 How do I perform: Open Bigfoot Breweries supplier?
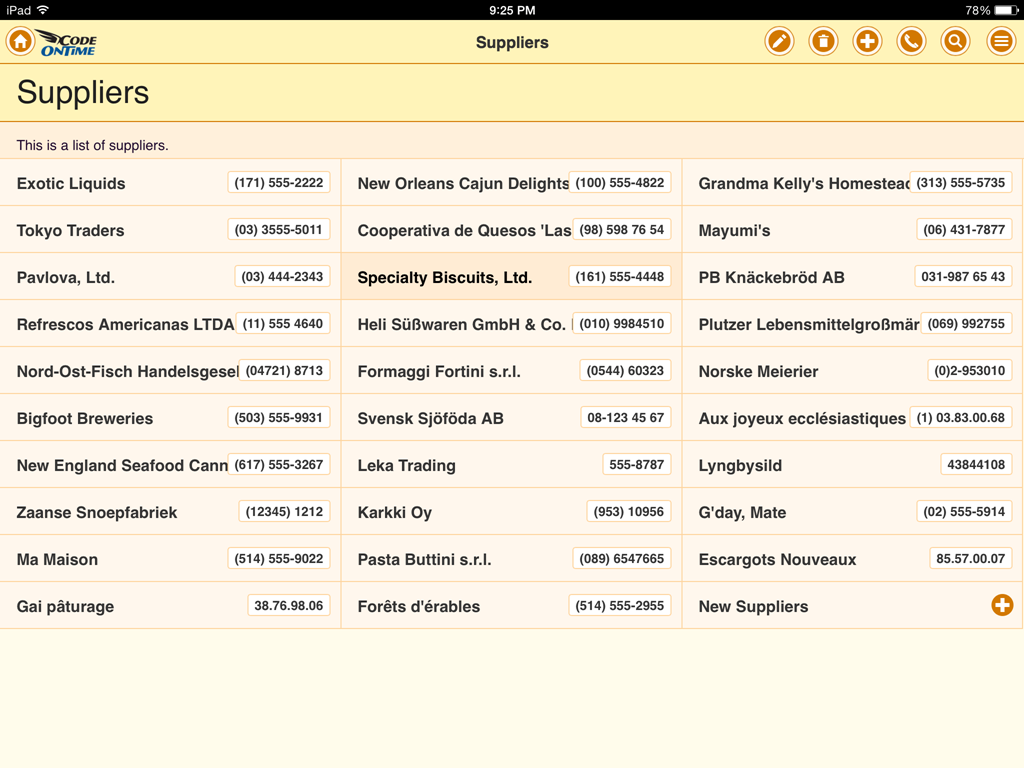85,418
